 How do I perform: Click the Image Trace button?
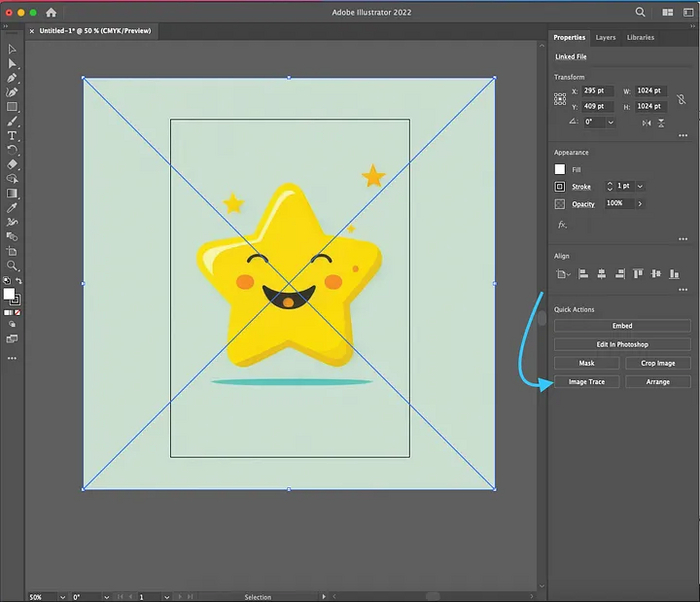click(x=587, y=382)
